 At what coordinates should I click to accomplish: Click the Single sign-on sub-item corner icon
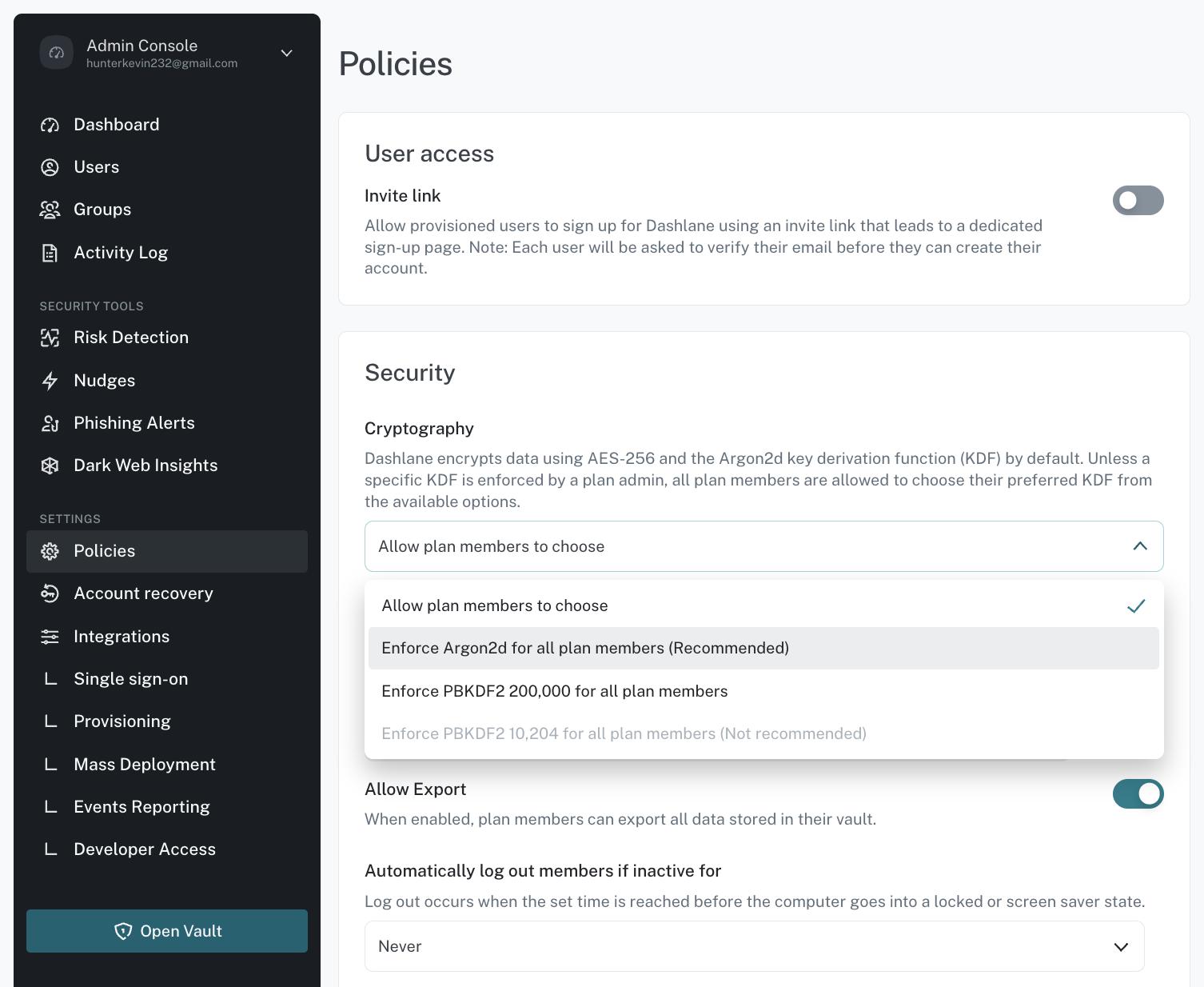(50, 679)
